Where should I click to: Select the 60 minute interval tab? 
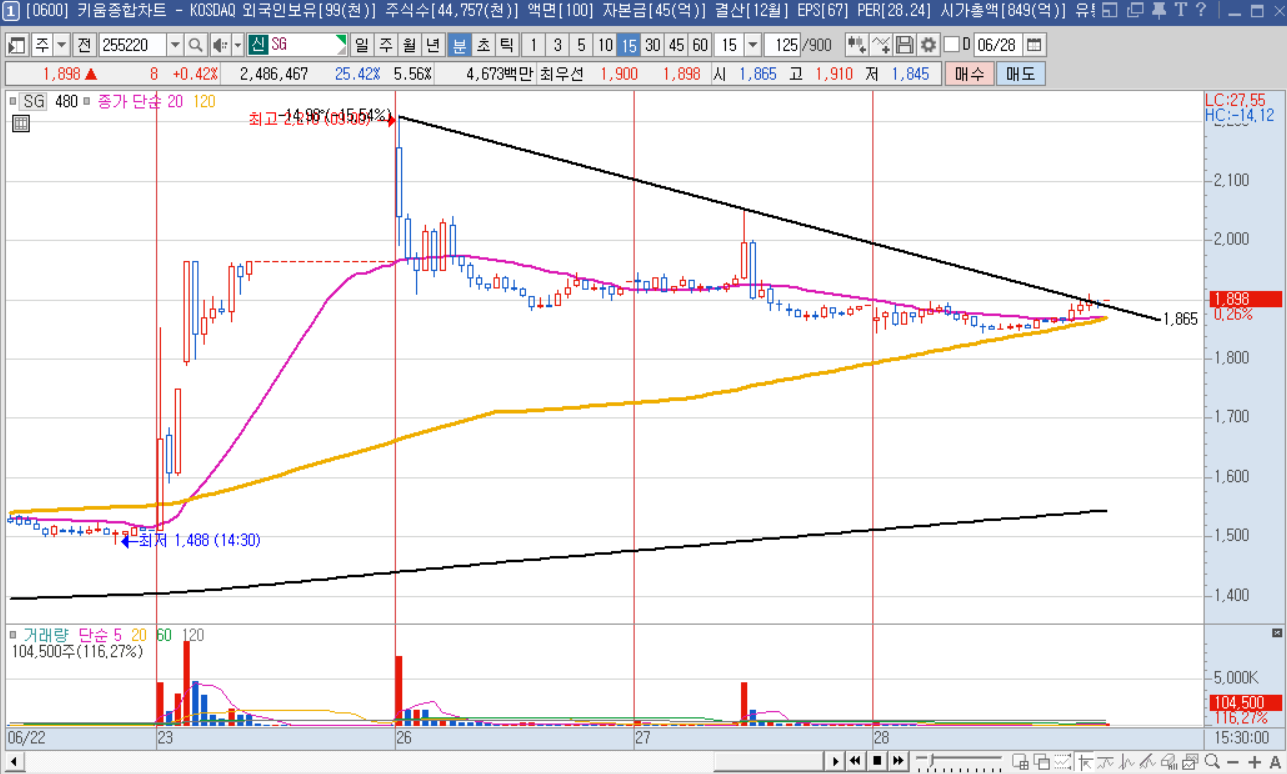(x=700, y=46)
